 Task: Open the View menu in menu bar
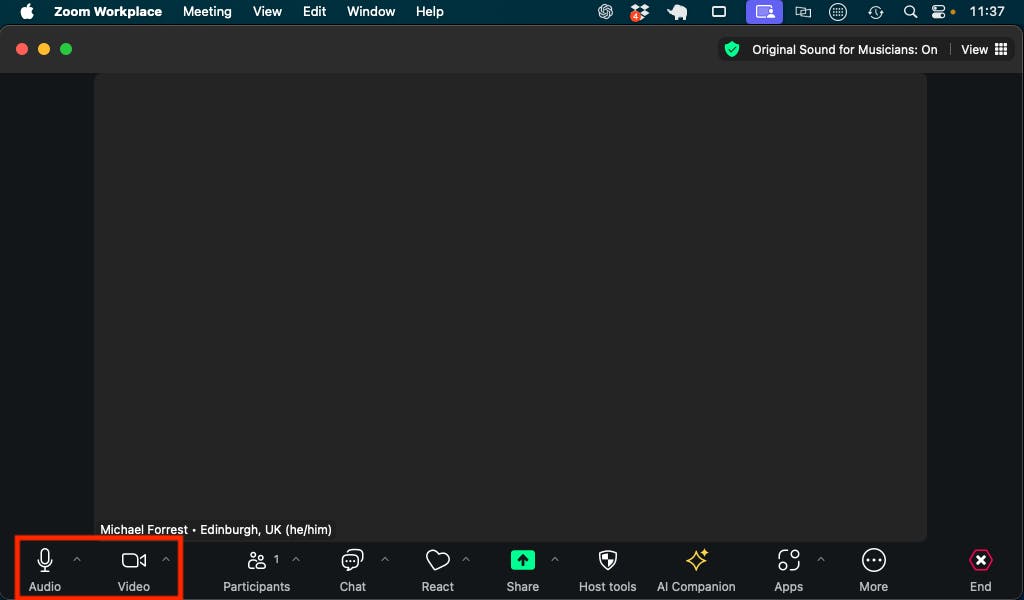coord(267,12)
